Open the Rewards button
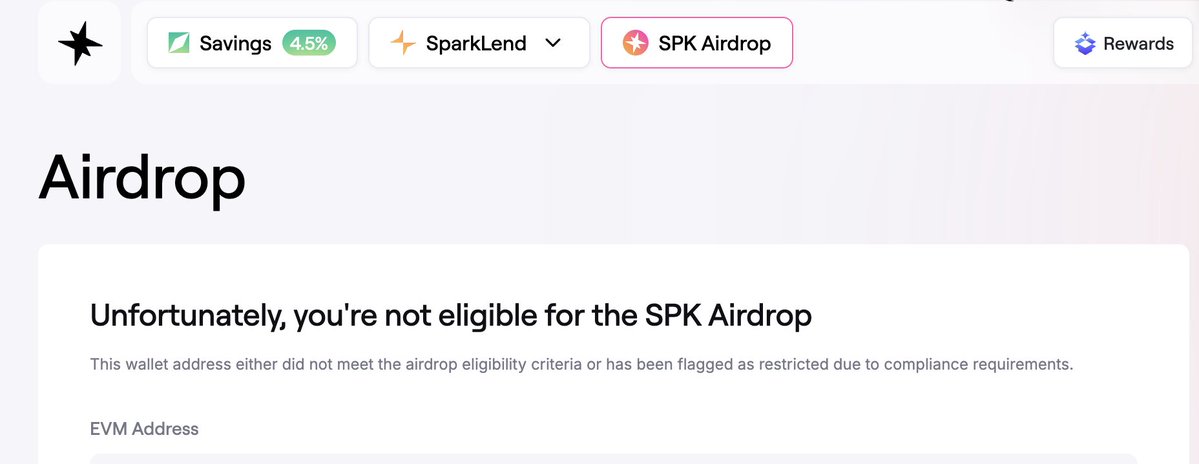 (1123, 43)
